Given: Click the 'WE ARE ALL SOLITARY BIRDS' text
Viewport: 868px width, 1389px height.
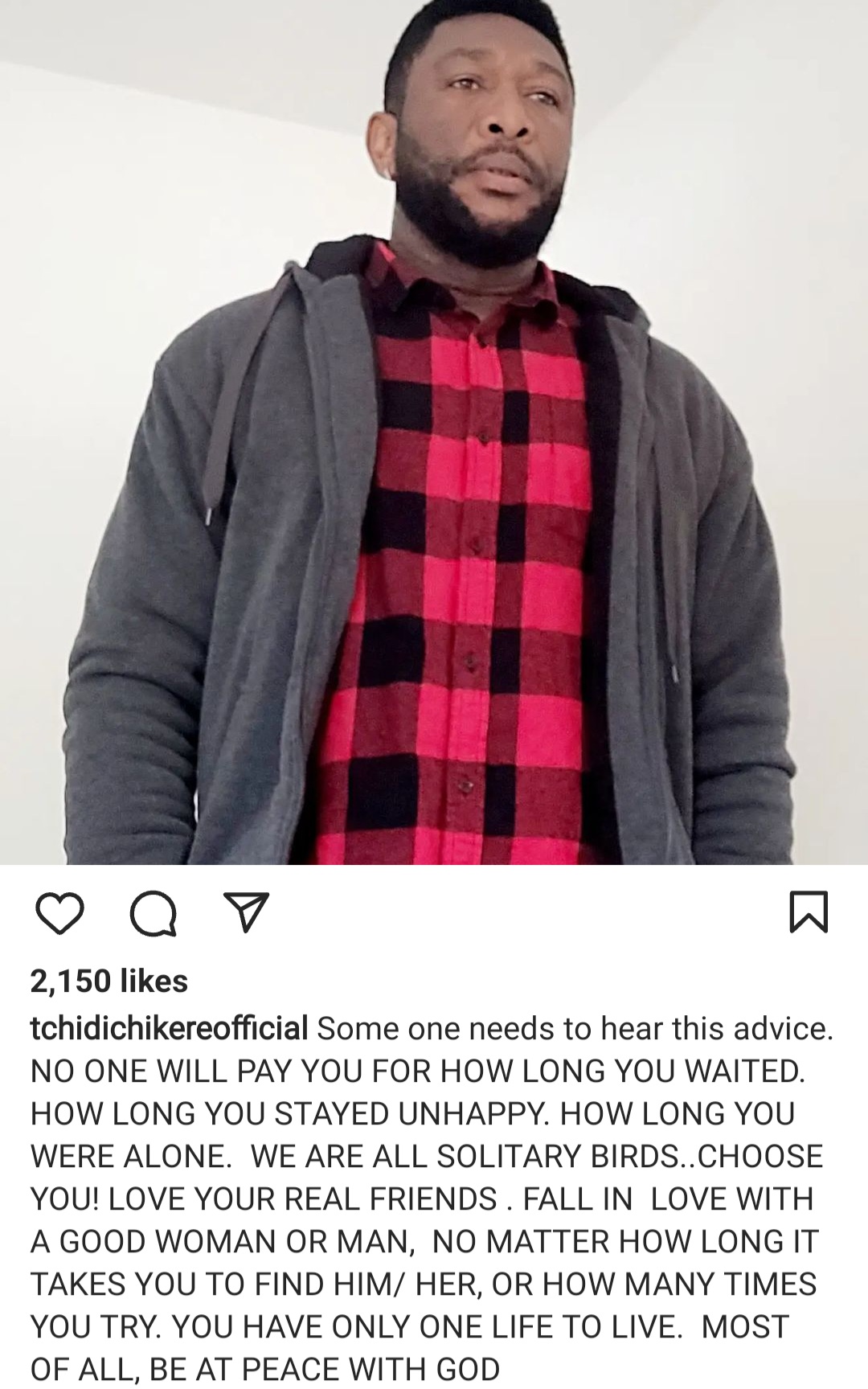Looking at the screenshot, I should pyautogui.click(x=465, y=1157).
